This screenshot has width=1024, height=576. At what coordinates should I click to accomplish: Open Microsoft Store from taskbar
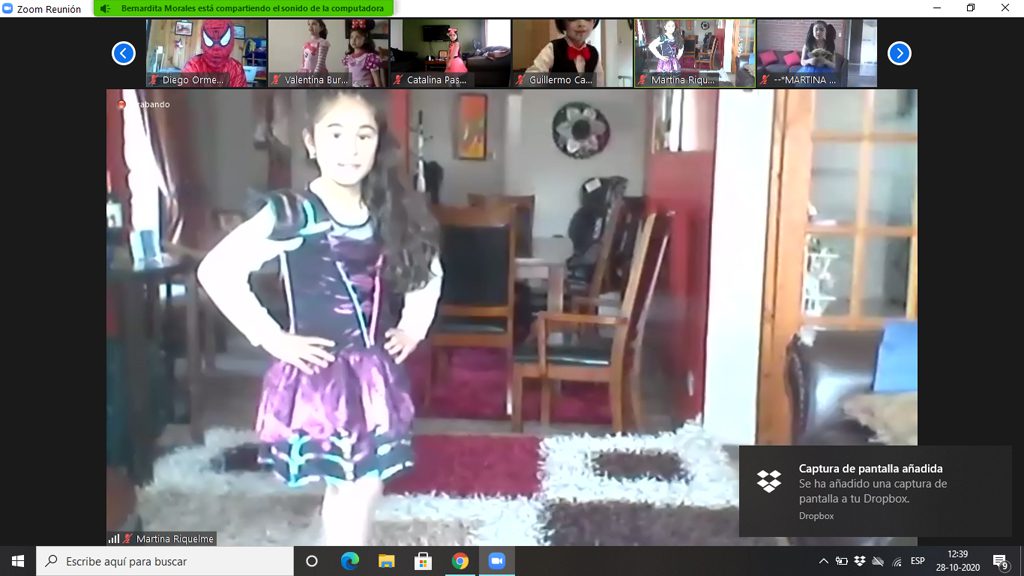pos(422,561)
